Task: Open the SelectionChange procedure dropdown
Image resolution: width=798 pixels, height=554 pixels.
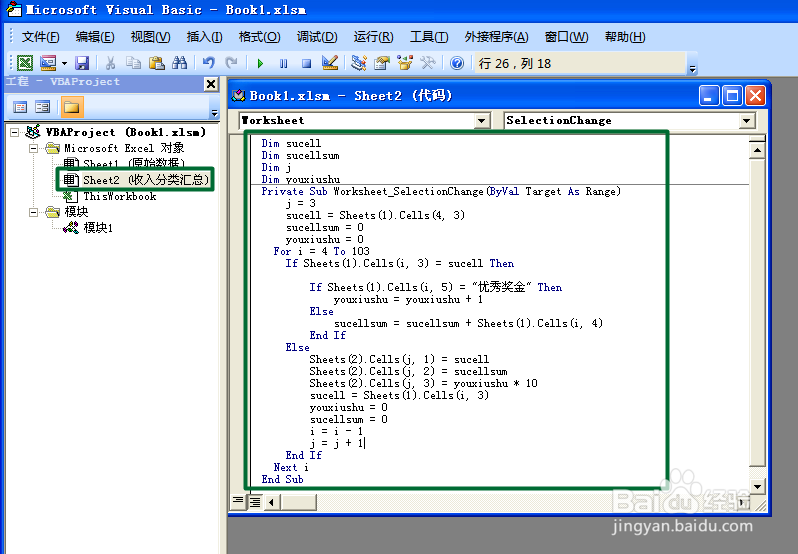Action: 747,121
